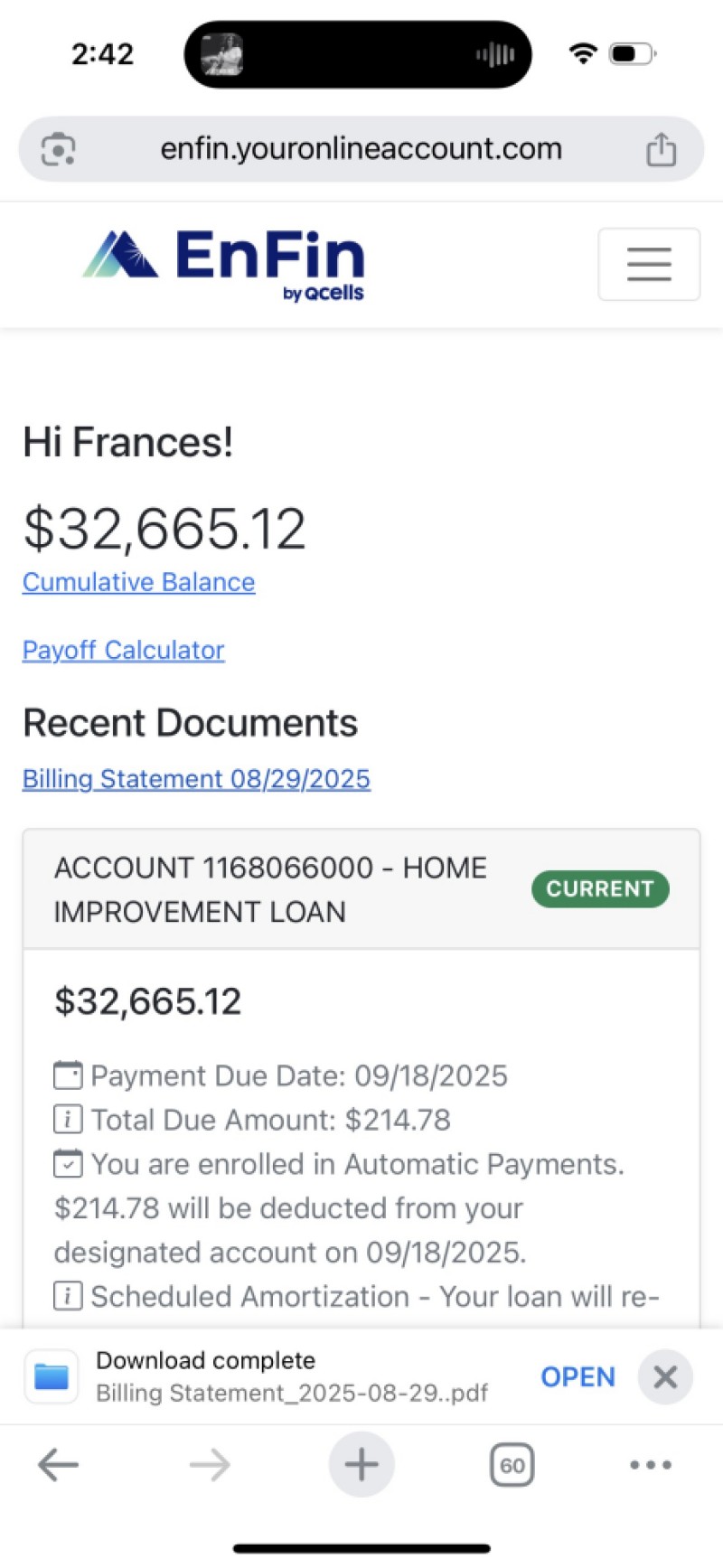
Task: Tap the enfin.youronlineaccount.com address field
Action: coord(361,149)
